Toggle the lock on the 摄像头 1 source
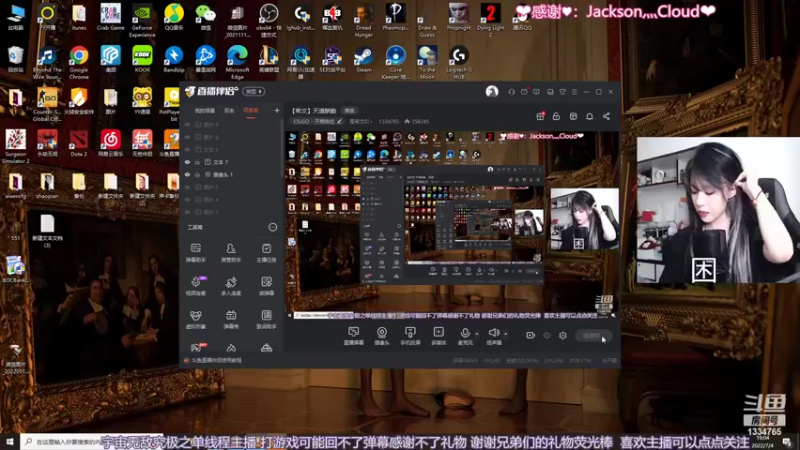800x450 pixels. 197,174
